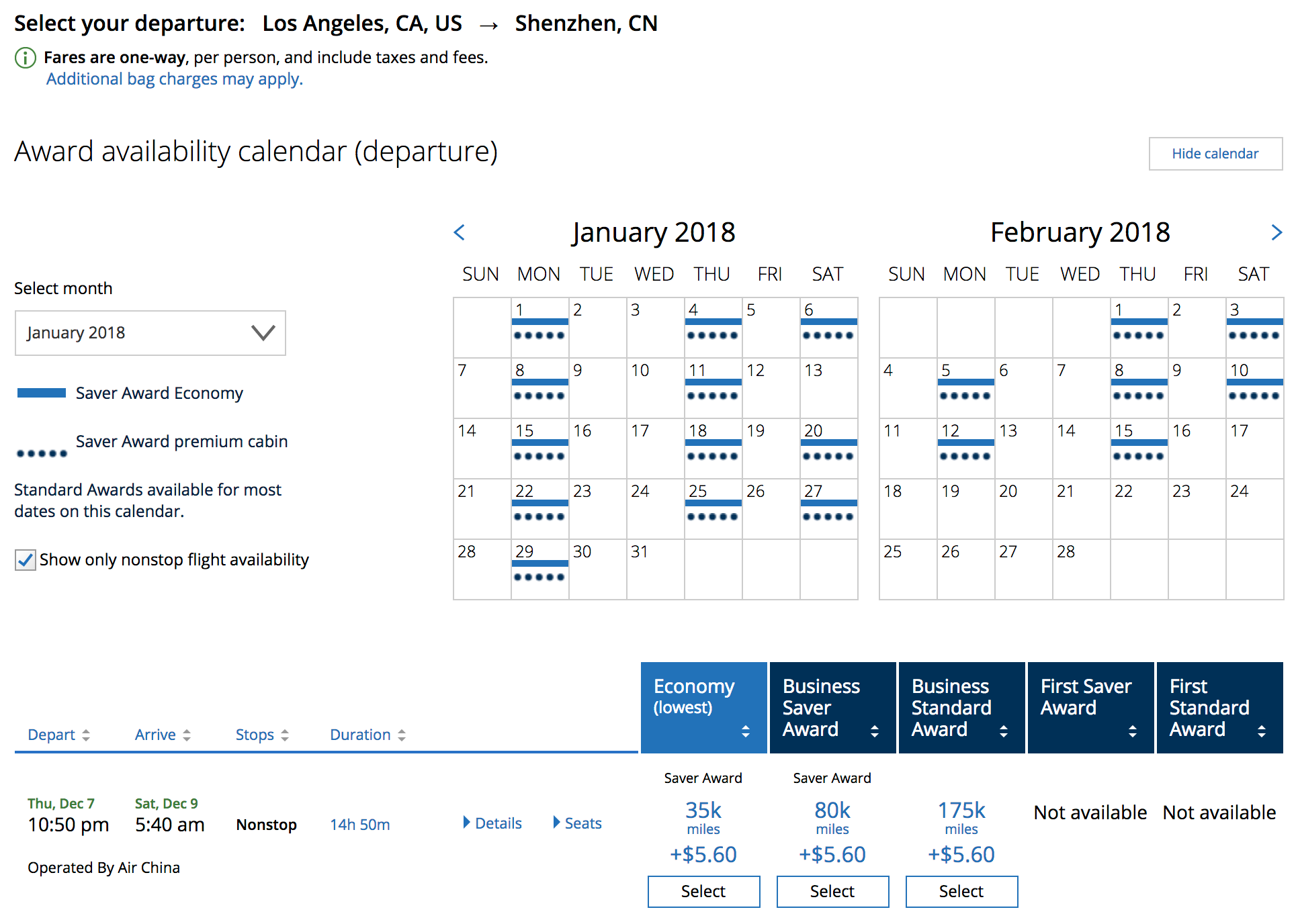Go to previous month with left chevron

(x=460, y=232)
